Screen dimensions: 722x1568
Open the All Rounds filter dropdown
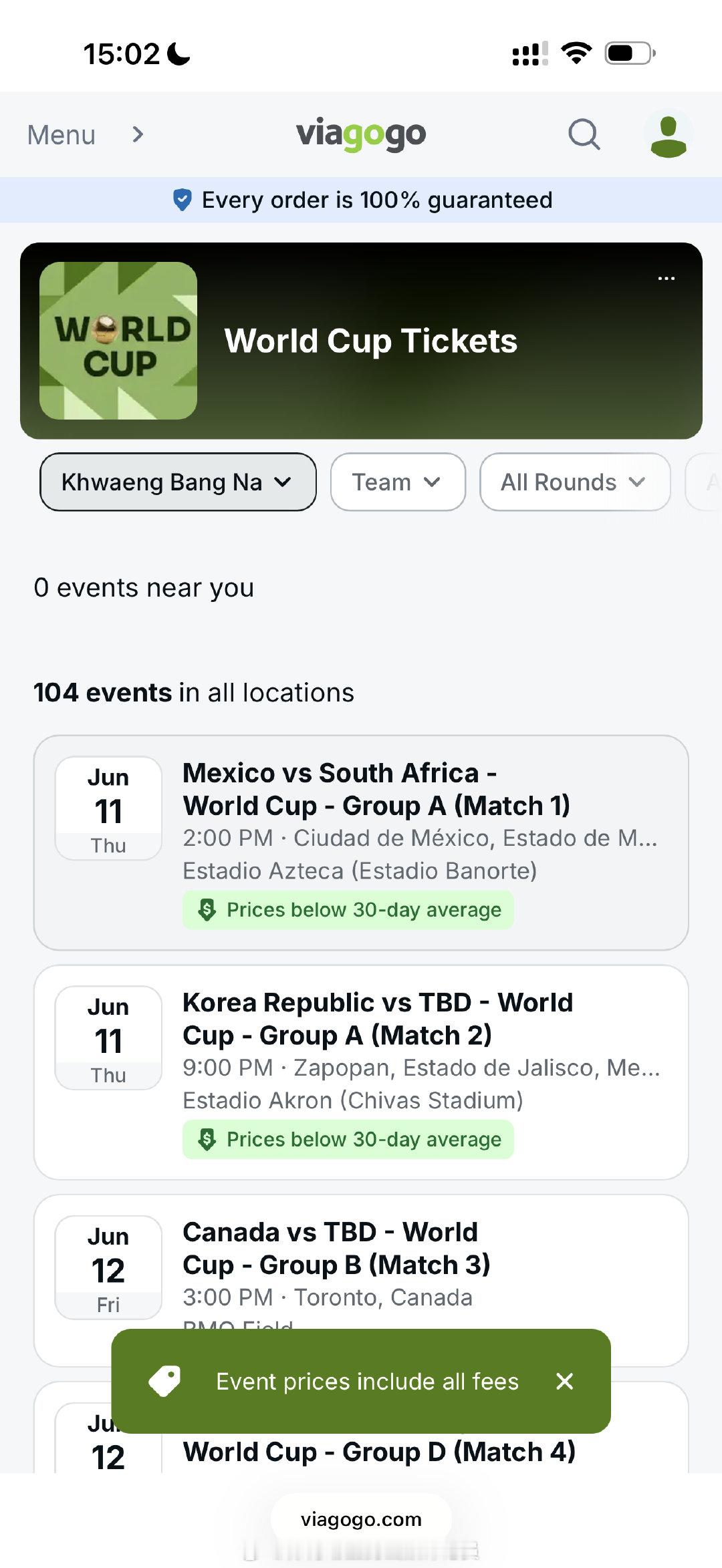[x=574, y=482]
